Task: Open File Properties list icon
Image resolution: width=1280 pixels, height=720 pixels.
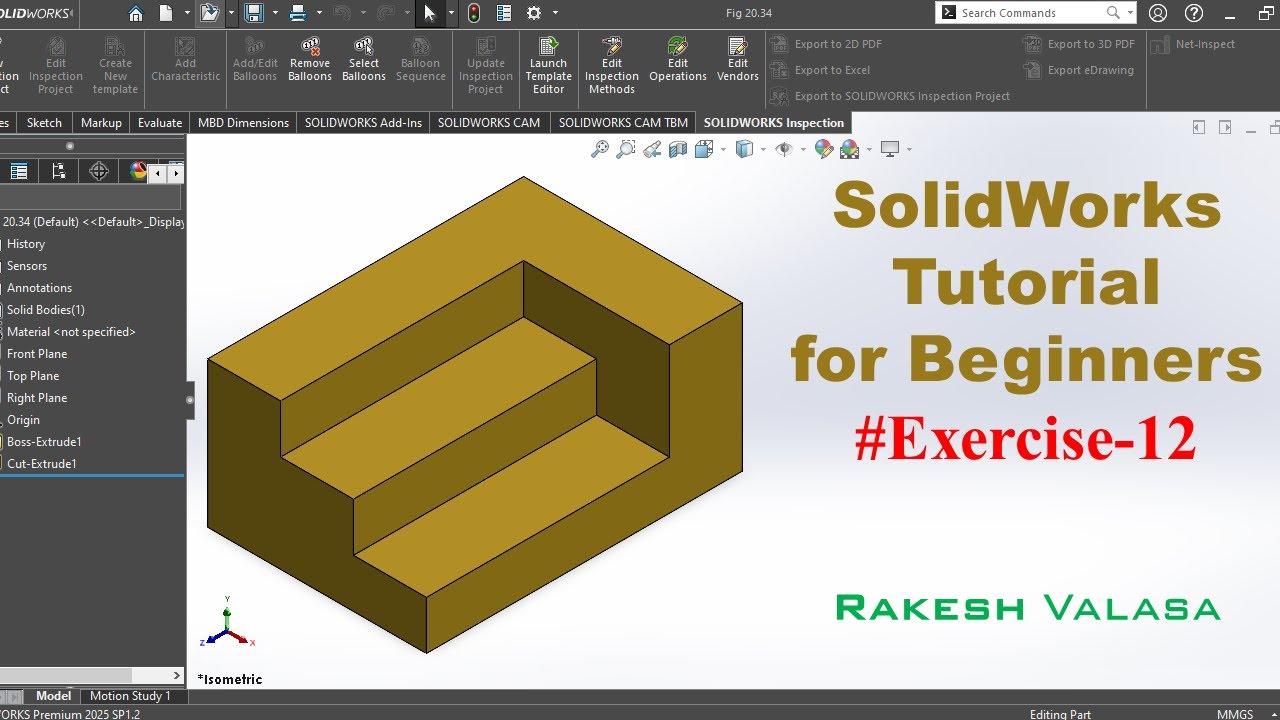Action: (x=504, y=13)
